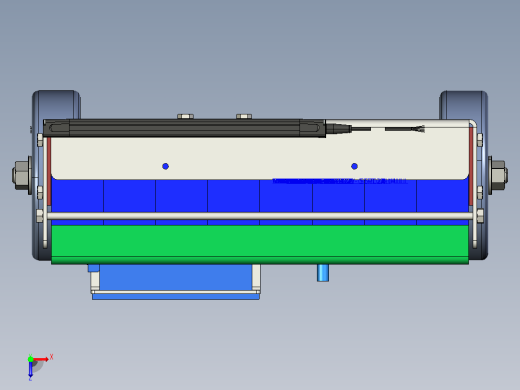Viewport: 520px width, 390px height.
Task: Select the blue box beneath the green panel
Action: 176,277
